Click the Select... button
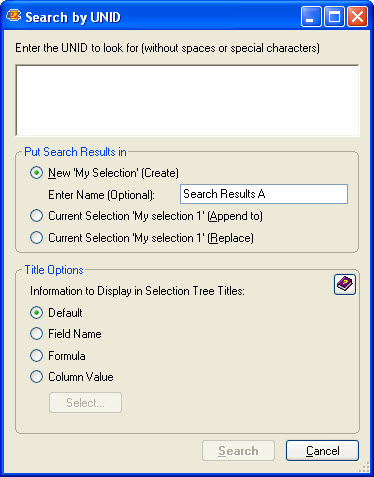The image size is (374, 477). coord(85,403)
